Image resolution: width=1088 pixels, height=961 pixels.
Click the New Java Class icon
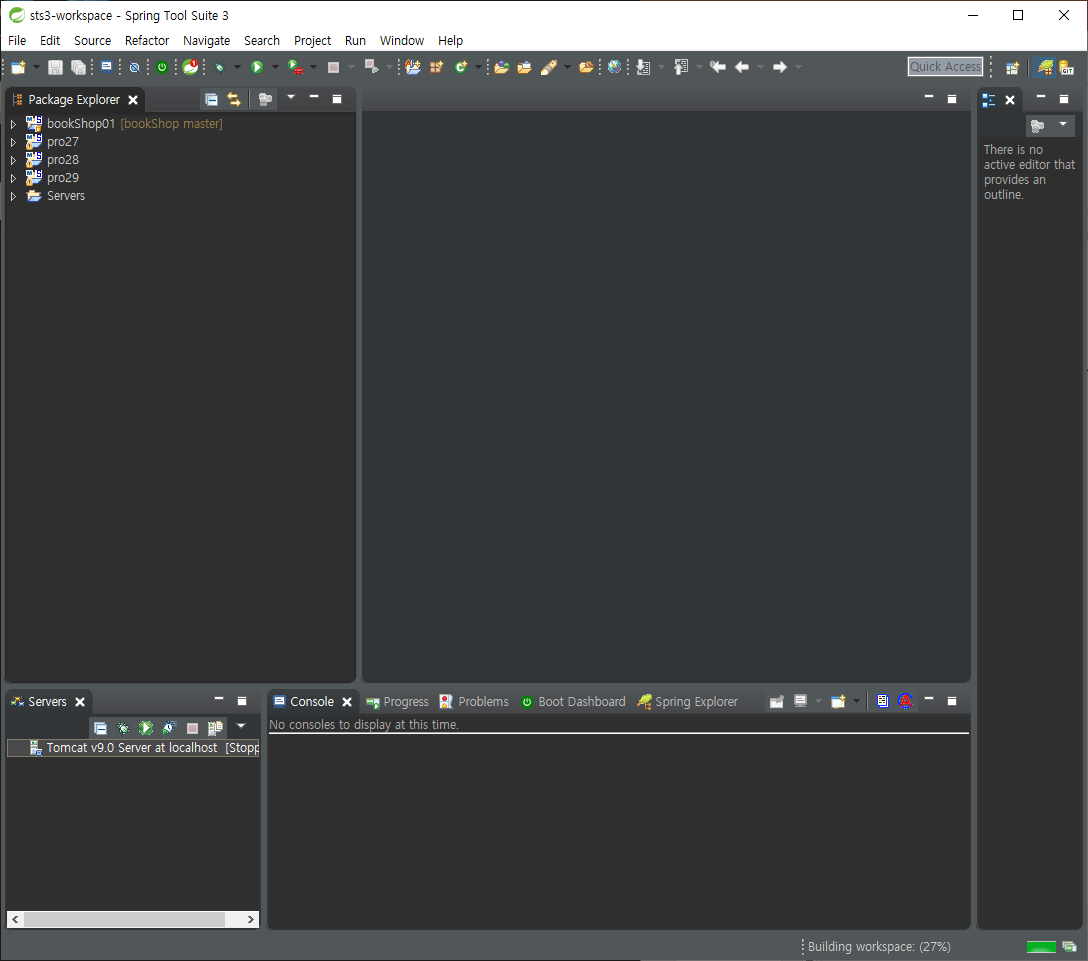click(x=461, y=67)
